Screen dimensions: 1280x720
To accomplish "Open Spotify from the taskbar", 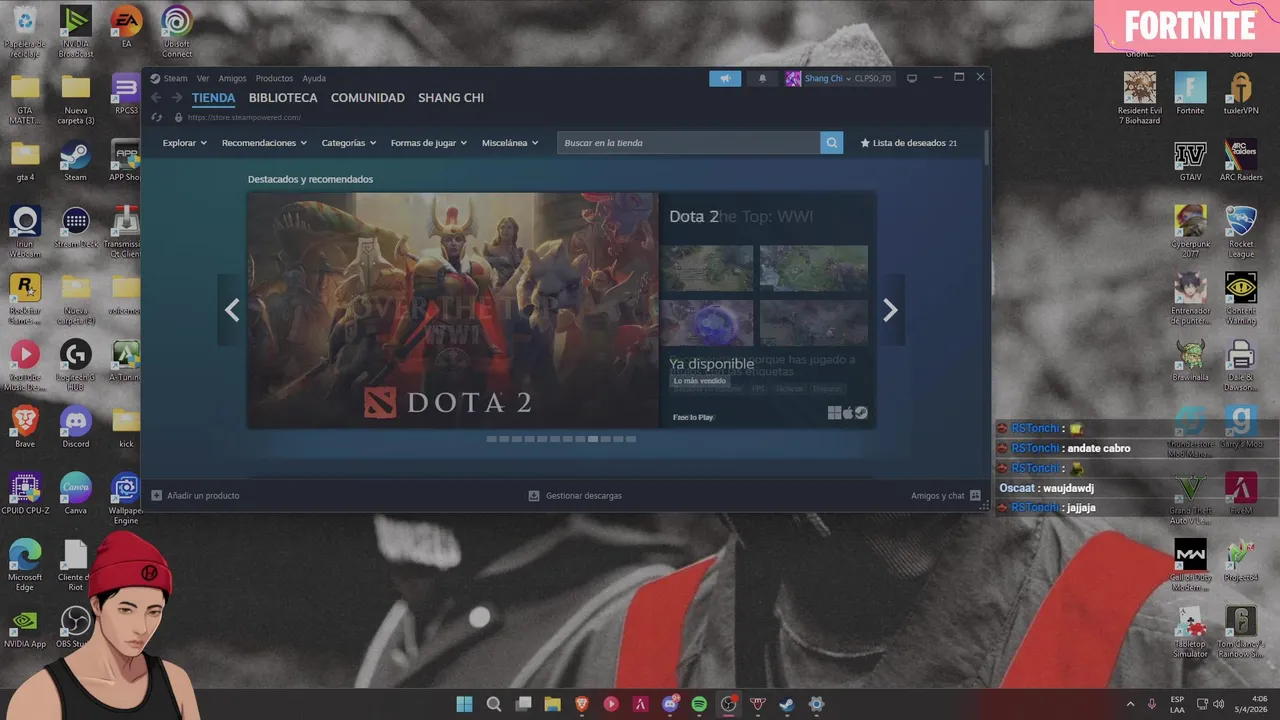I will (x=699, y=704).
